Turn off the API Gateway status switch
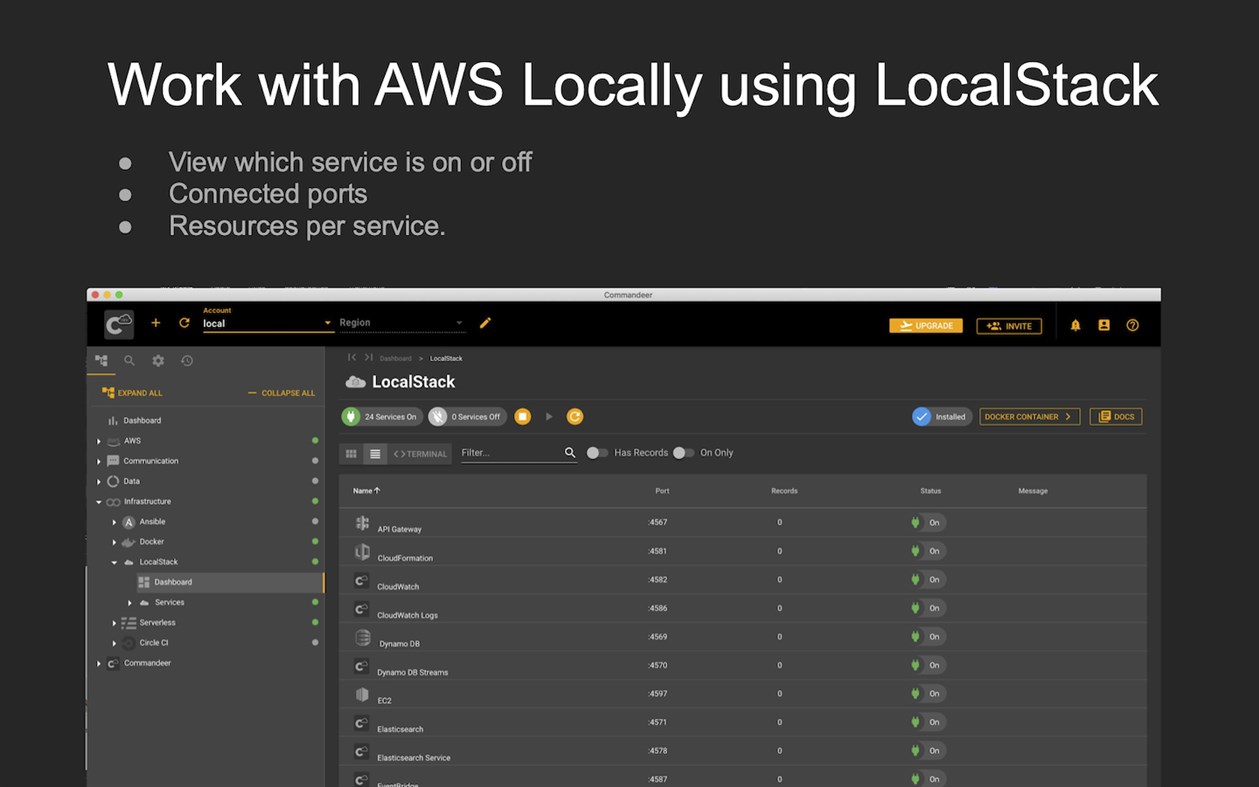Screen dimensions: 1259x787 (x=928, y=522)
